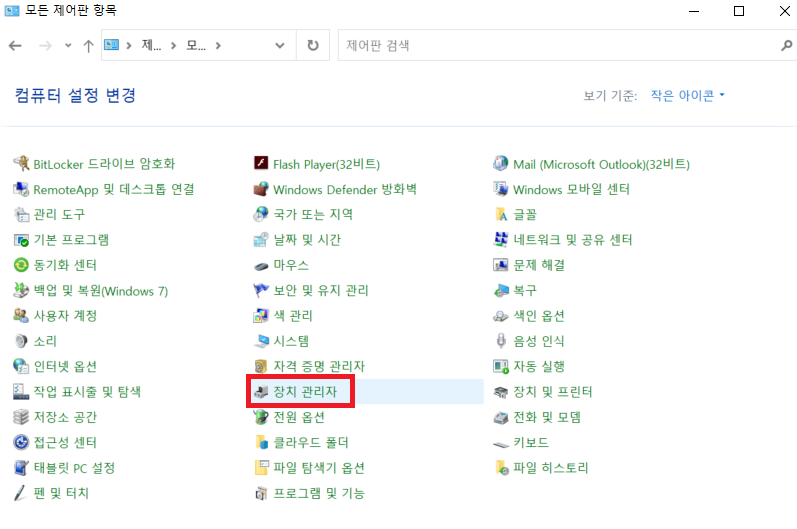Refresh the control panel view
Viewport: 797px width, 529px height.
[x=313, y=45]
